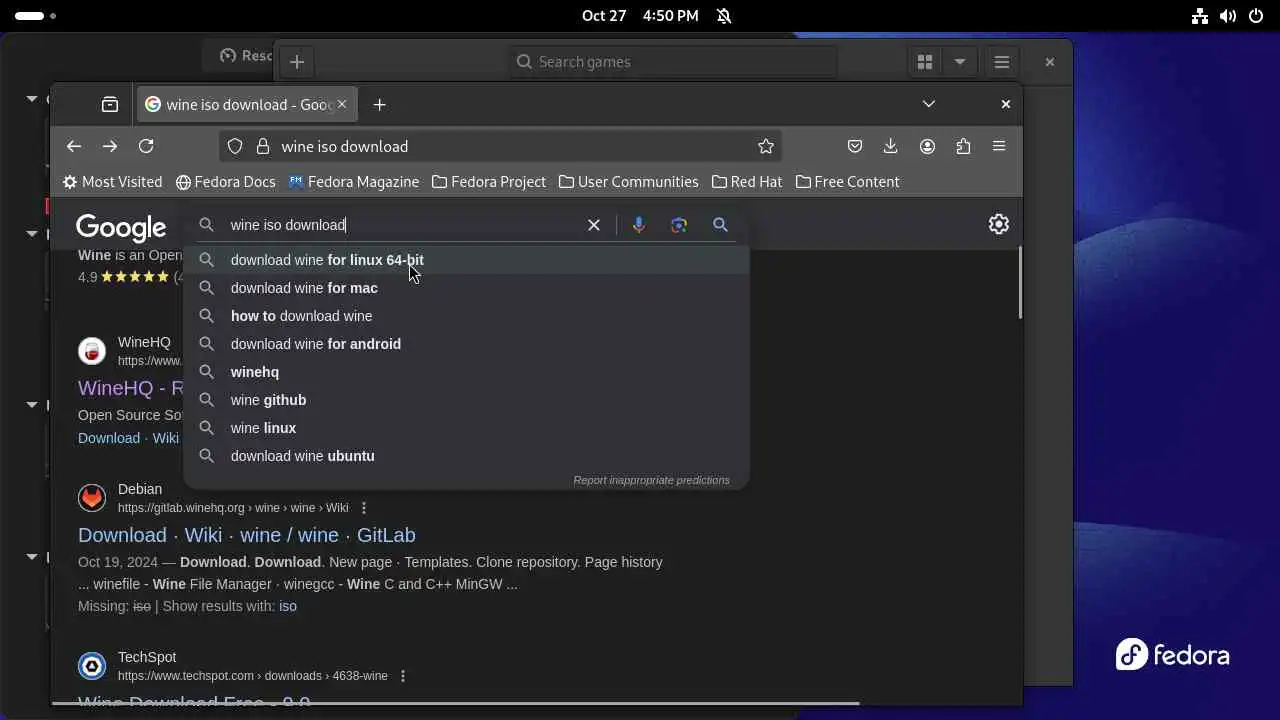1280x720 pixels.
Task: Select the 'winehq' suggestion
Action: (467, 372)
